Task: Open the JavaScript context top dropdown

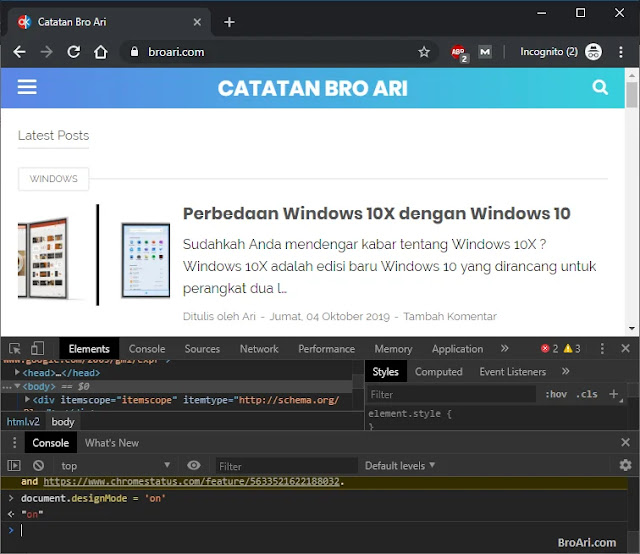Action: (116, 465)
